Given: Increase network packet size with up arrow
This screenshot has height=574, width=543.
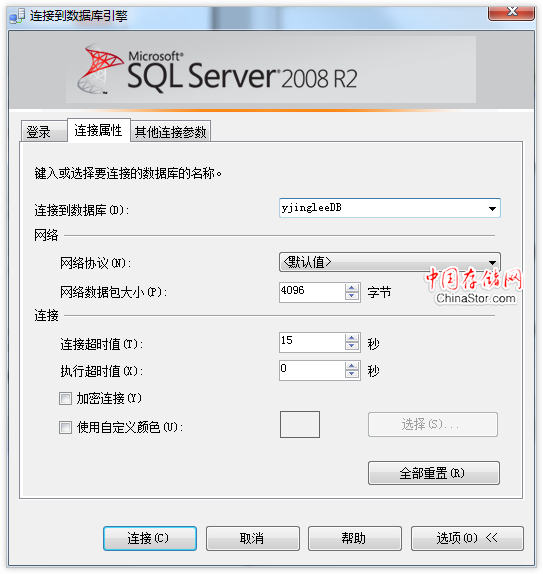Looking at the screenshot, I should pos(352,288).
